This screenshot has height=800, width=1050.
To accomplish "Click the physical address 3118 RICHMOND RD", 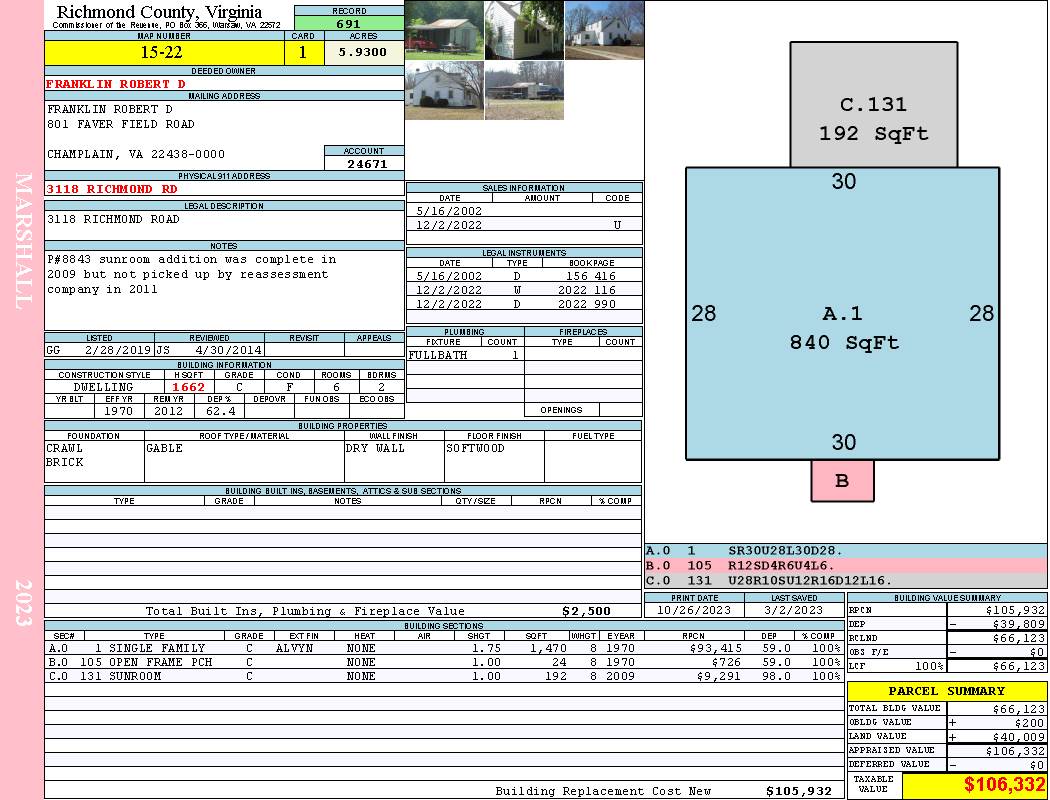I will [113, 189].
